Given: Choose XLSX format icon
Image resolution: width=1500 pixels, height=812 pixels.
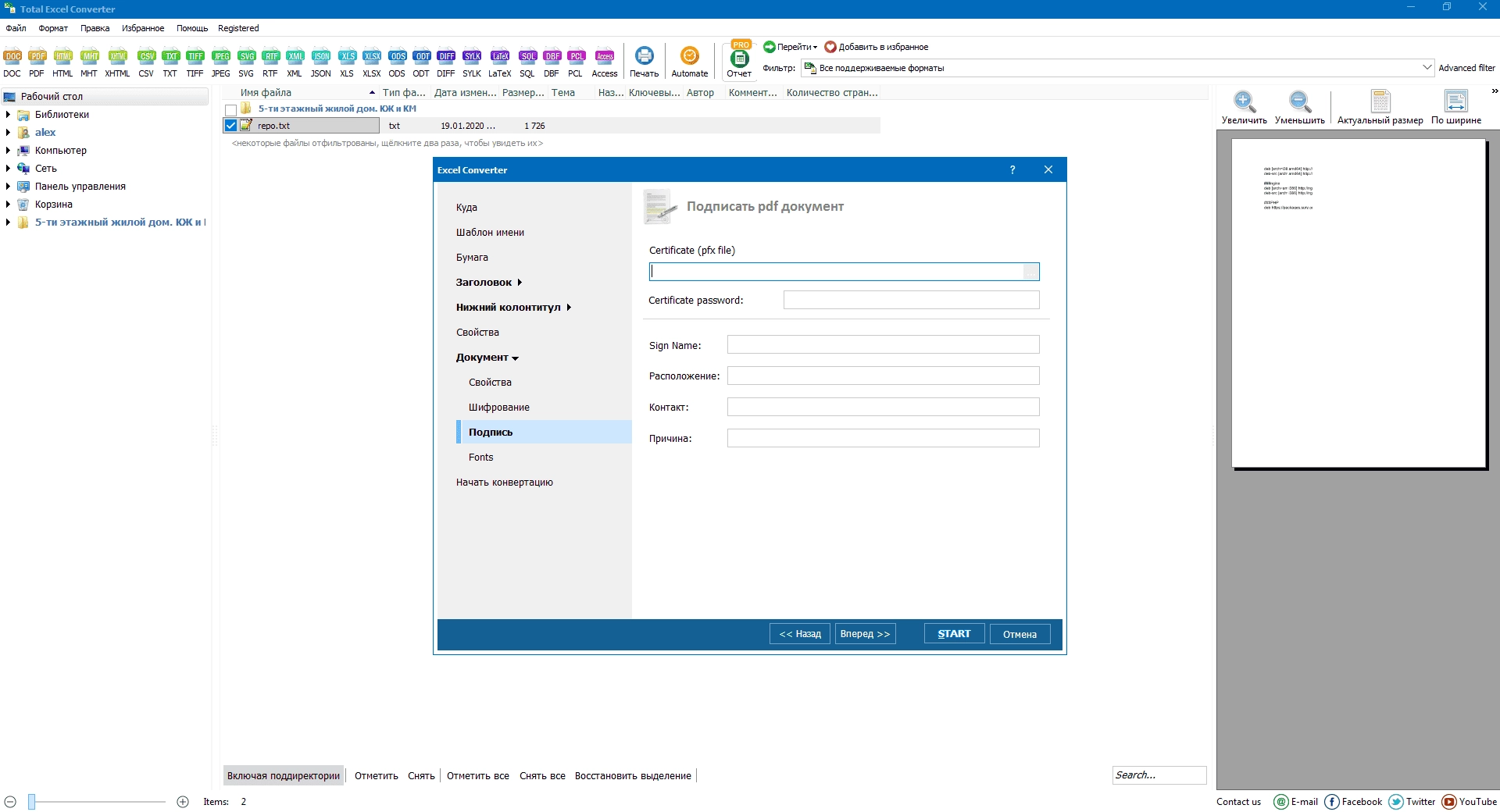Looking at the screenshot, I should [x=372, y=62].
